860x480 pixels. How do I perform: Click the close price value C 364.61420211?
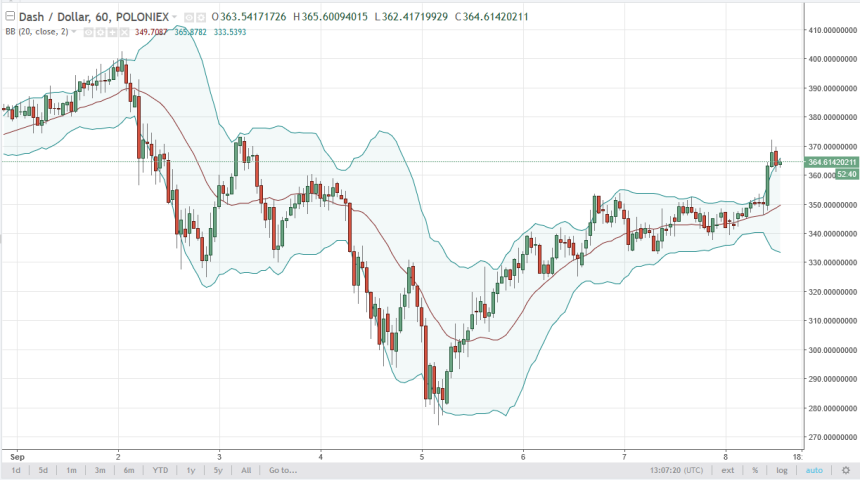point(491,17)
